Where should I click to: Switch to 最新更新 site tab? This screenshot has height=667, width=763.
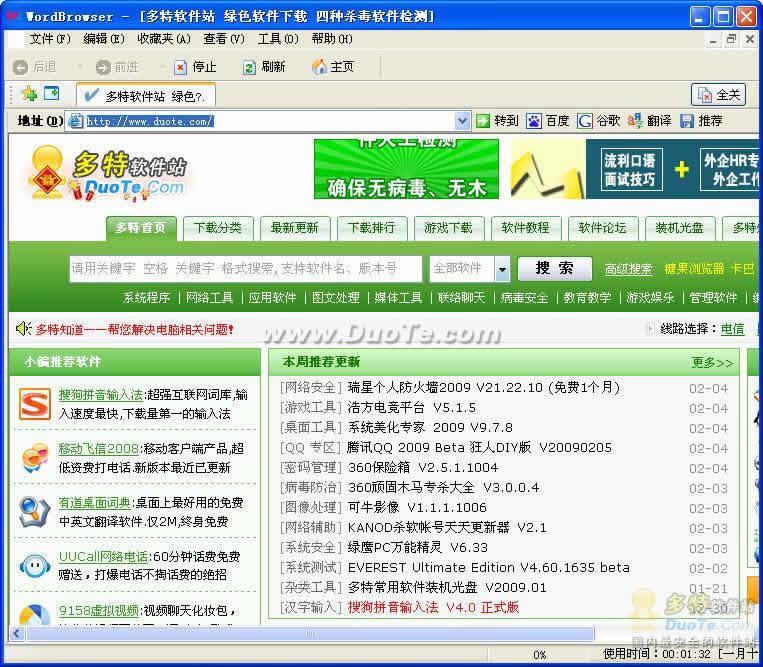(294, 228)
